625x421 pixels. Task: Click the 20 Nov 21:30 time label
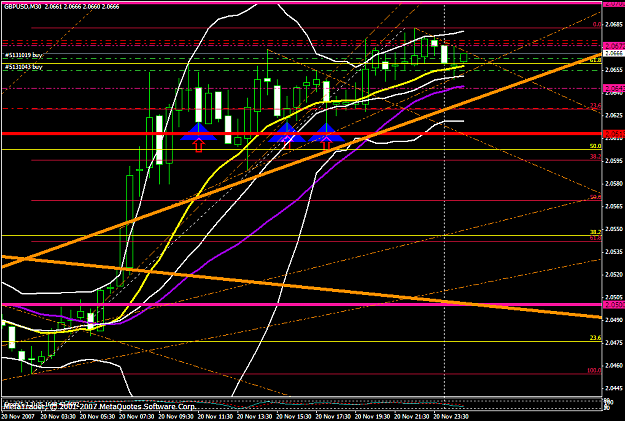[x=413, y=417]
